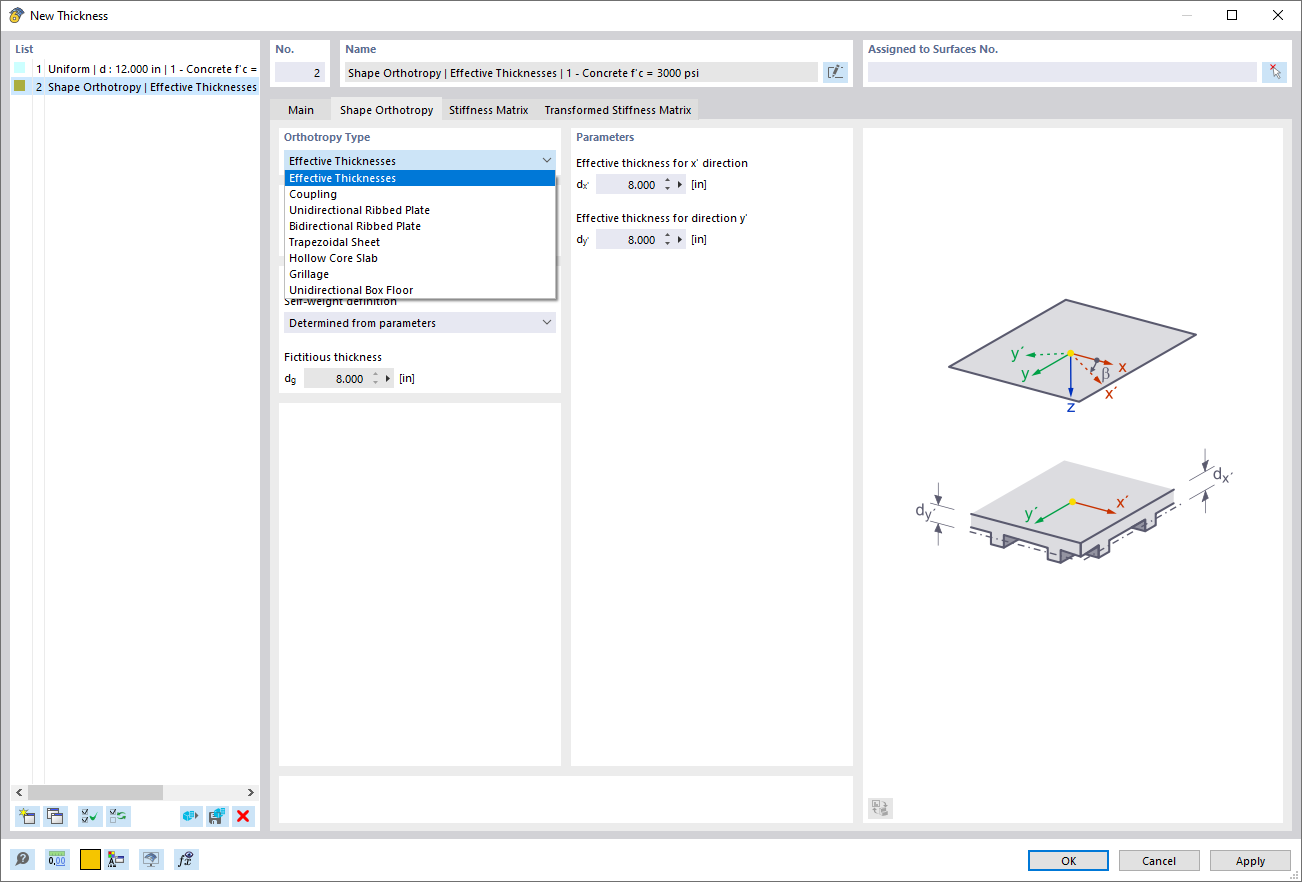Click the export thickness box icon
Image resolution: width=1302 pixels, height=882 pixels.
click(x=189, y=816)
